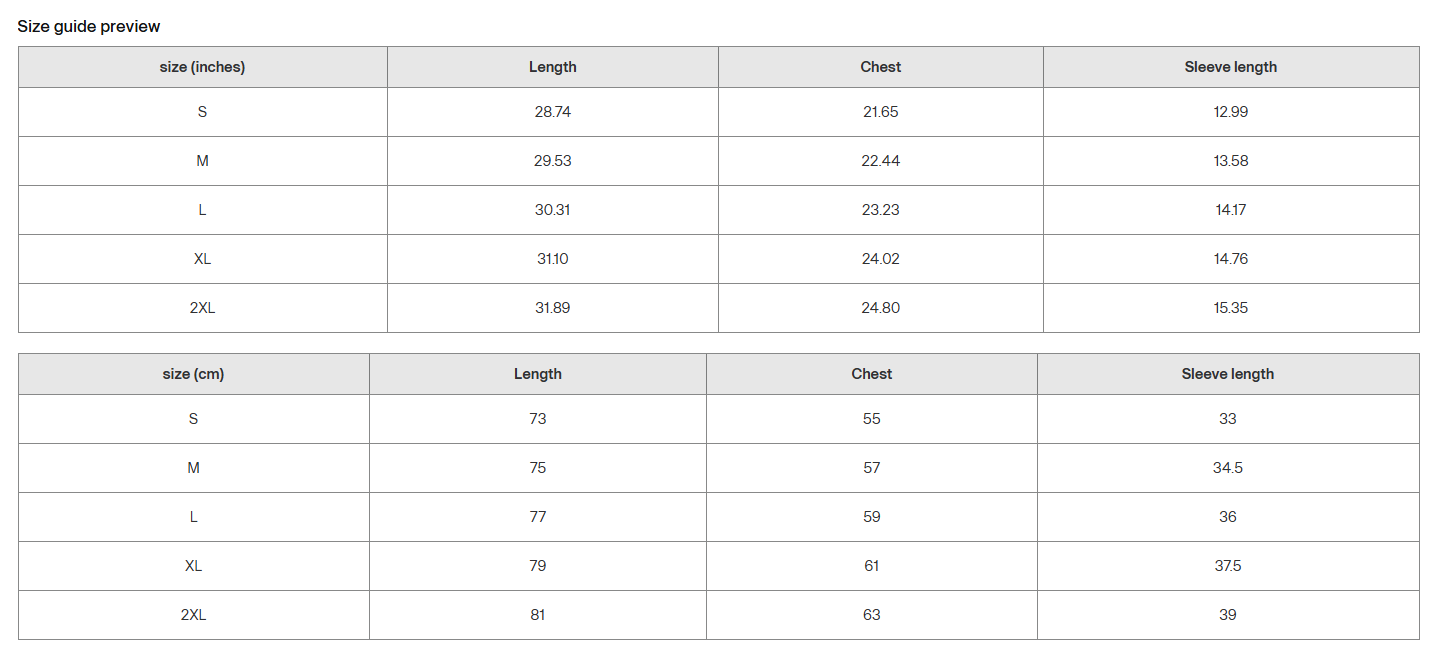Select the 81 length cell

(537, 615)
